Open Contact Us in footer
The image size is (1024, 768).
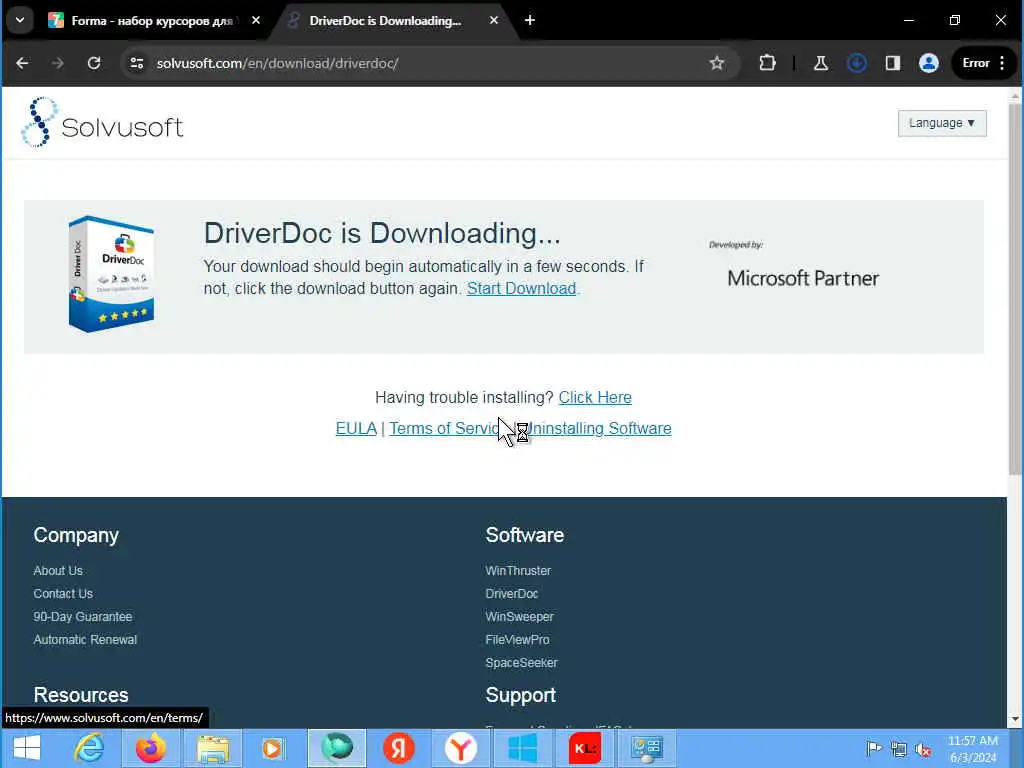click(x=63, y=594)
